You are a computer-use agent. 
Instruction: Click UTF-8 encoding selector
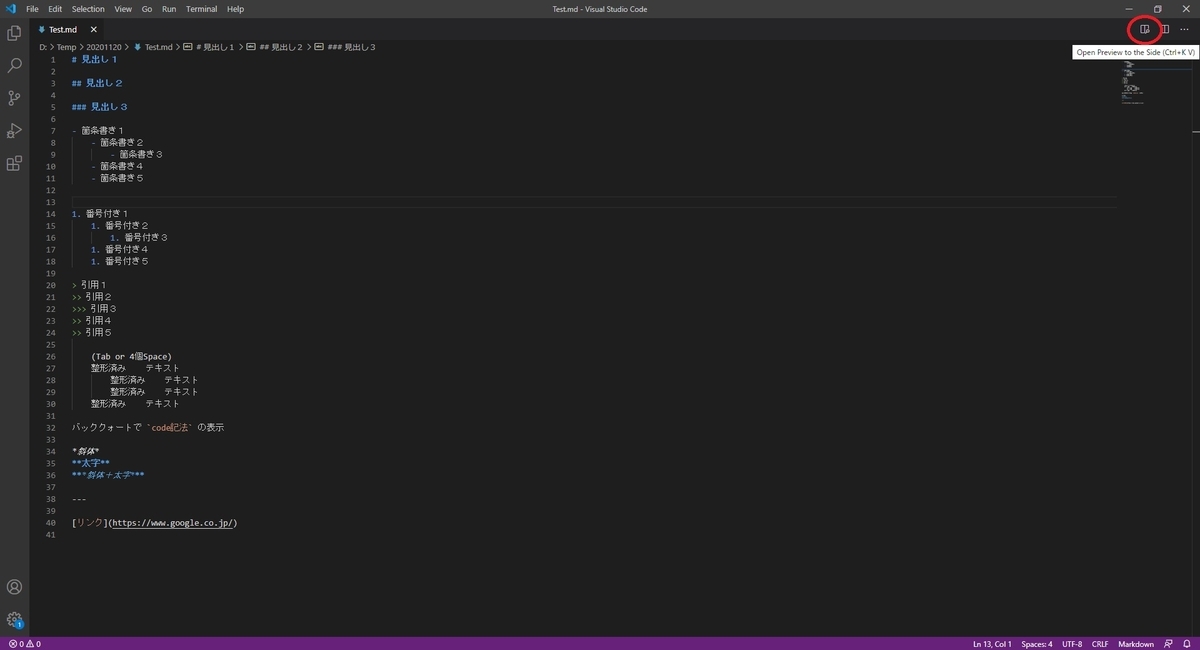tap(1072, 644)
